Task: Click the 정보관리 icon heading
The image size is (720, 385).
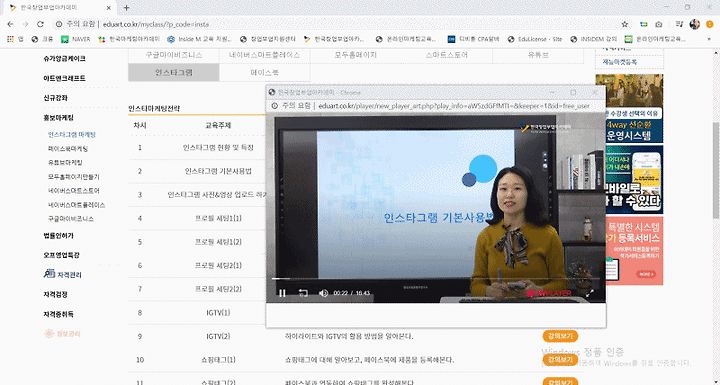Action: (62, 334)
